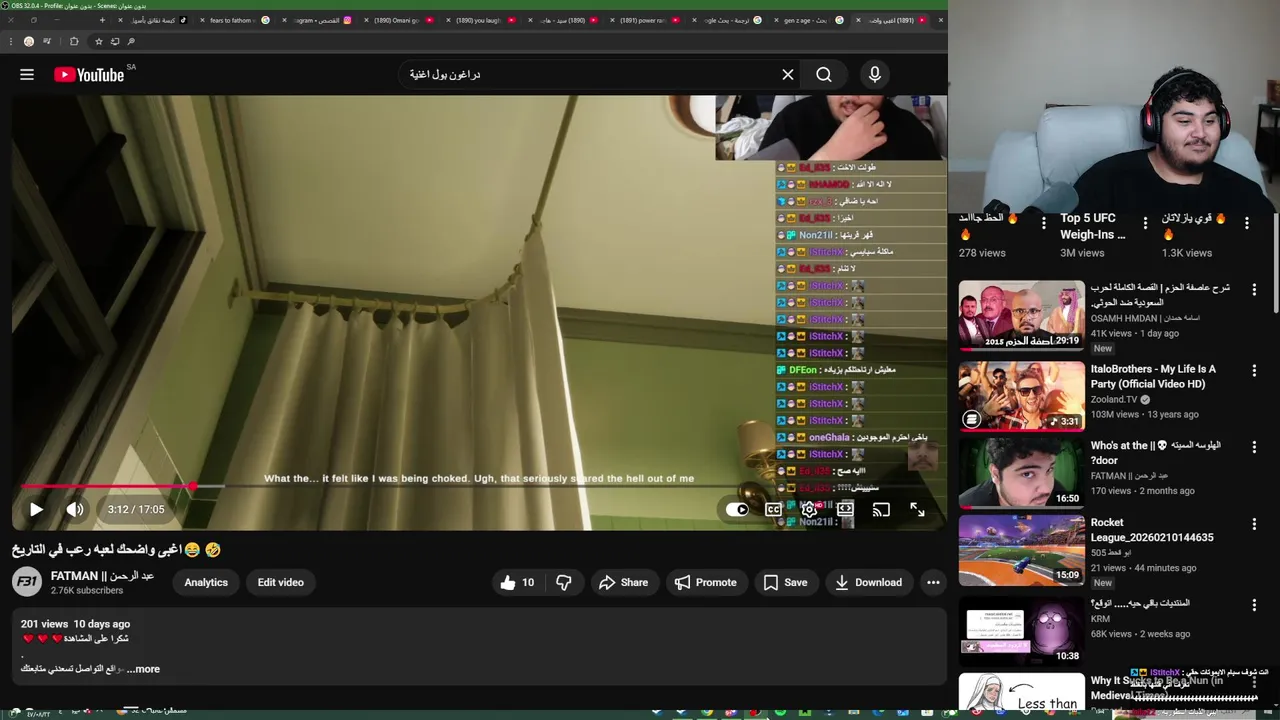Expand description with ...more
The width and height of the screenshot is (1280, 720).
pyautogui.click(x=143, y=669)
